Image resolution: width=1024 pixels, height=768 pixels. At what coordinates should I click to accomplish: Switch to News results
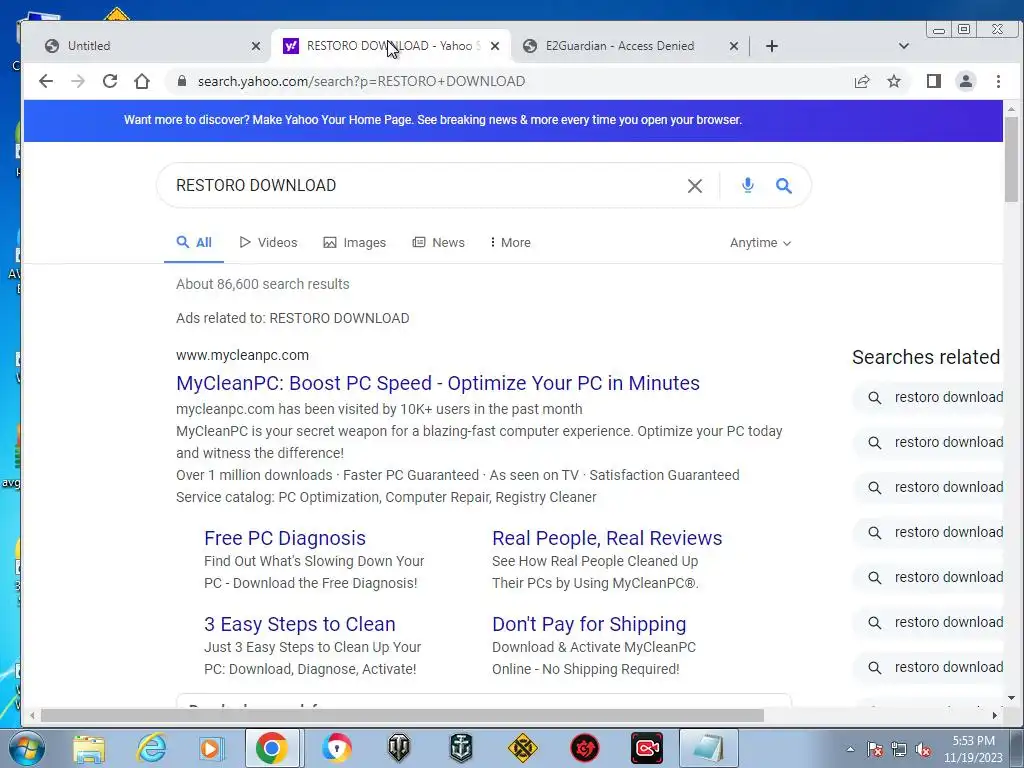tap(439, 242)
